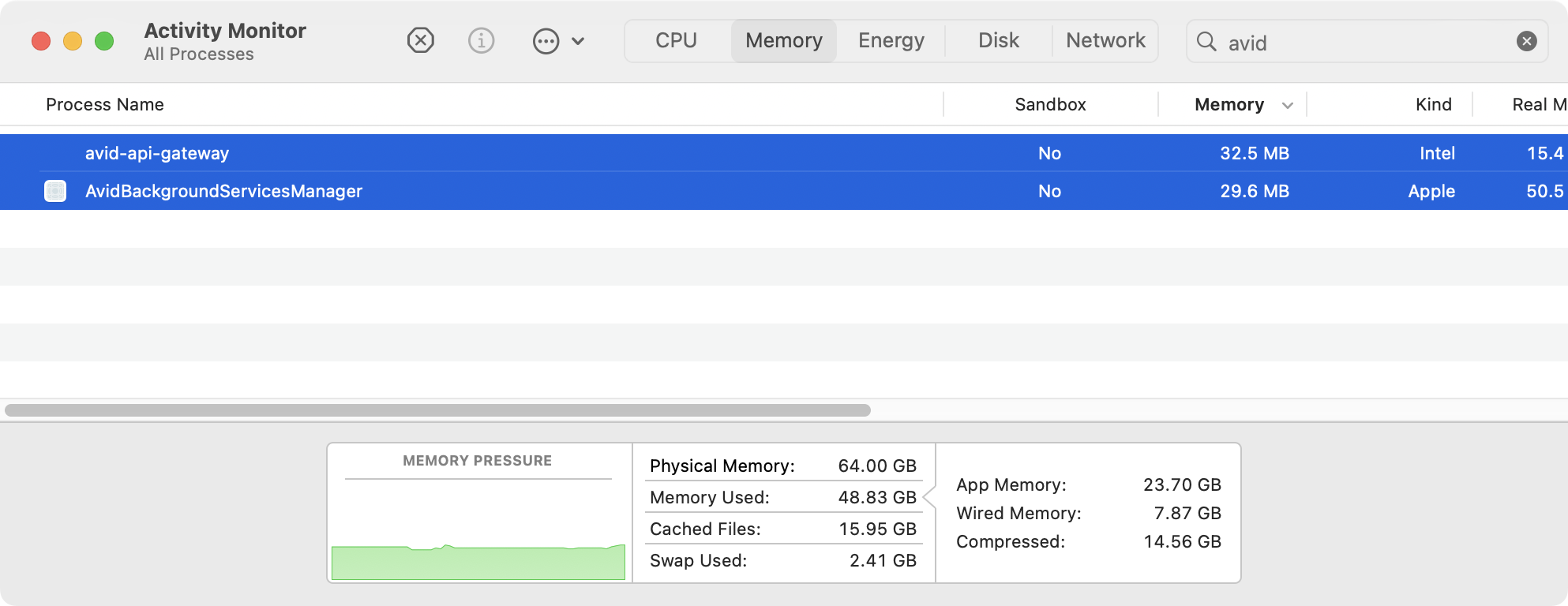
Task: Go to the Network tab
Action: pos(1105,40)
